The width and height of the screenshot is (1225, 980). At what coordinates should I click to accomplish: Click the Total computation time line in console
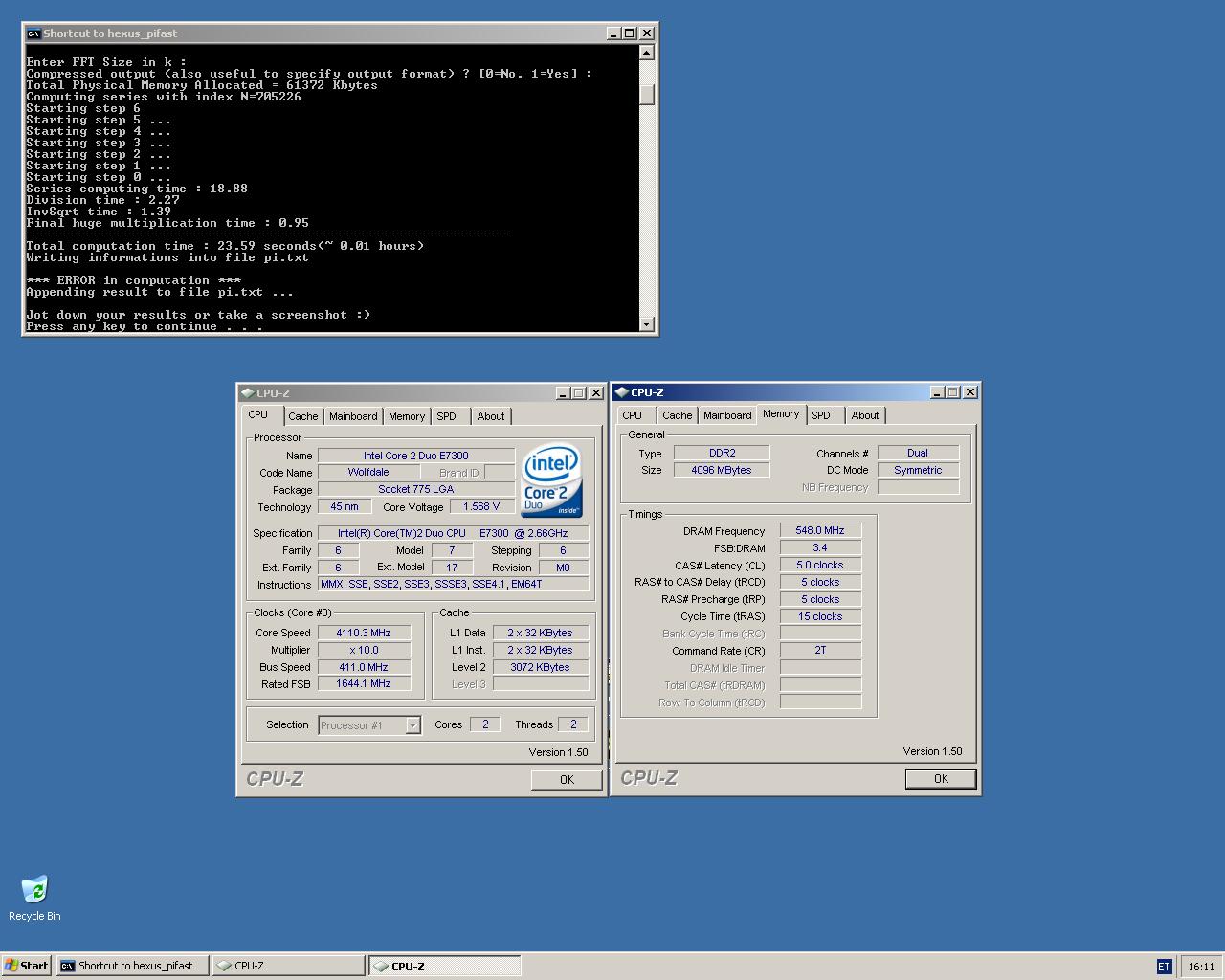[x=225, y=246]
